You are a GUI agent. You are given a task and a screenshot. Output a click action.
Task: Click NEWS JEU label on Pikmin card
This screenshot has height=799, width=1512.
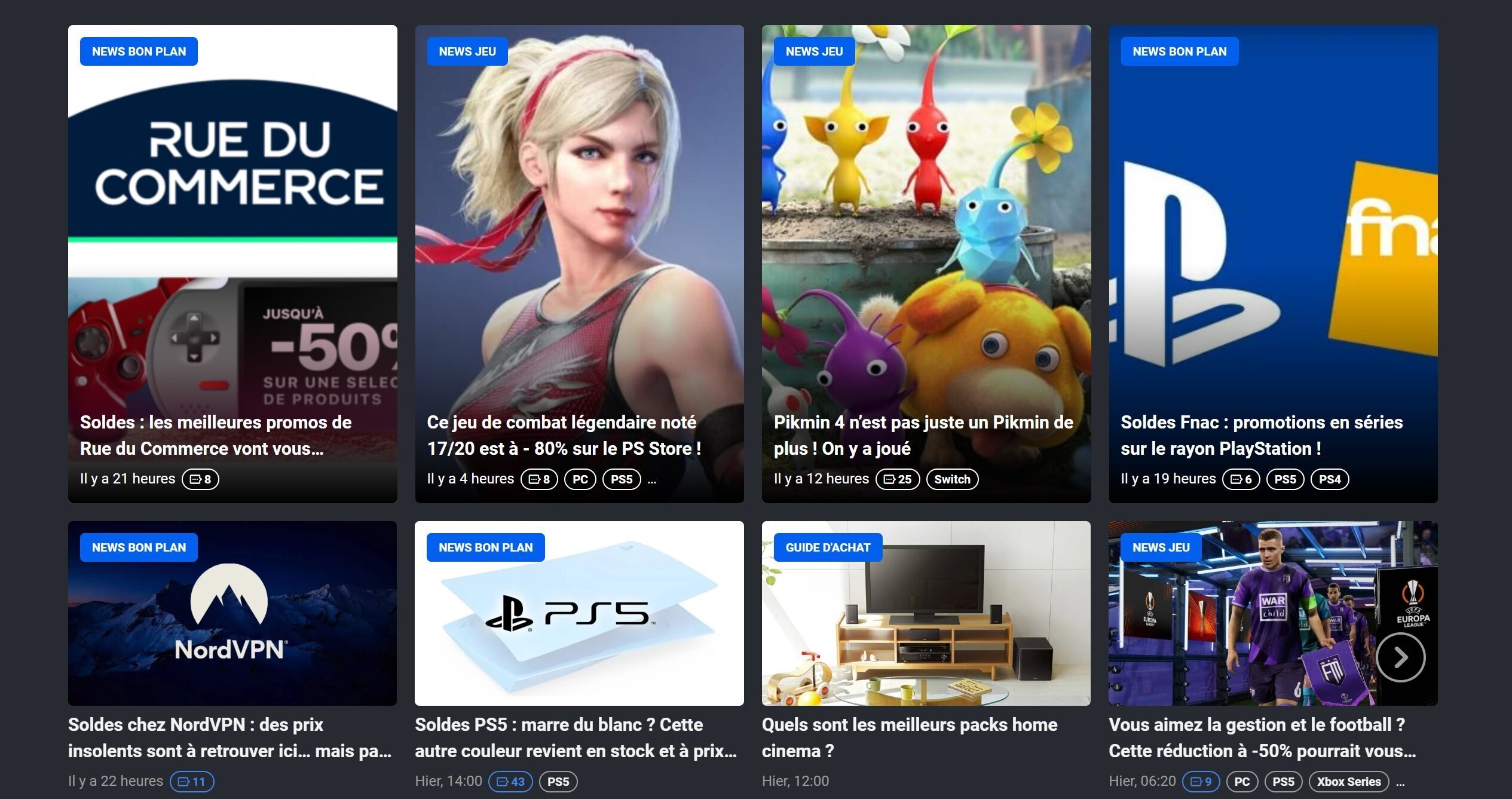(x=814, y=51)
